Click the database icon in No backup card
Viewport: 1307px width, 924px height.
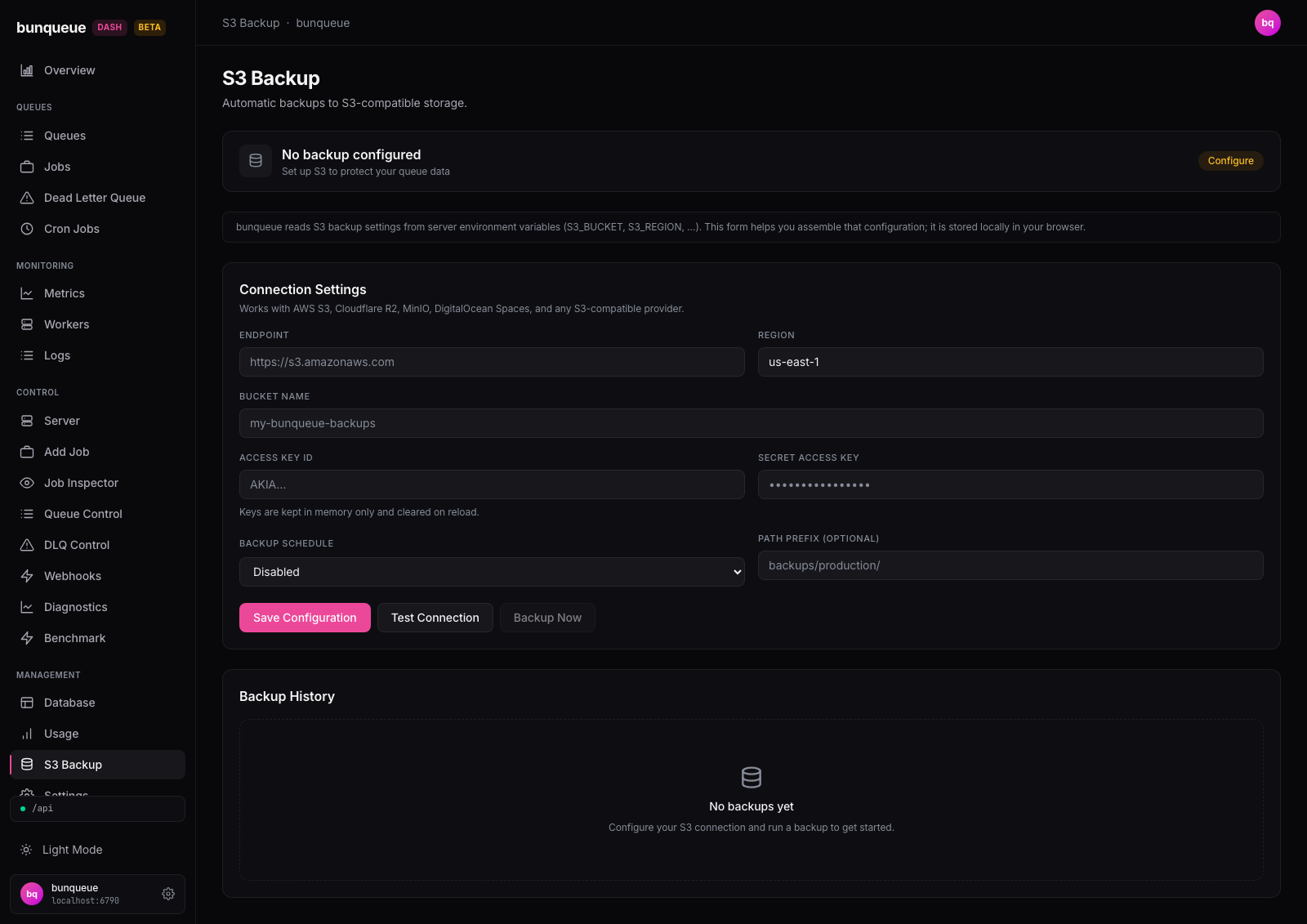point(256,161)
